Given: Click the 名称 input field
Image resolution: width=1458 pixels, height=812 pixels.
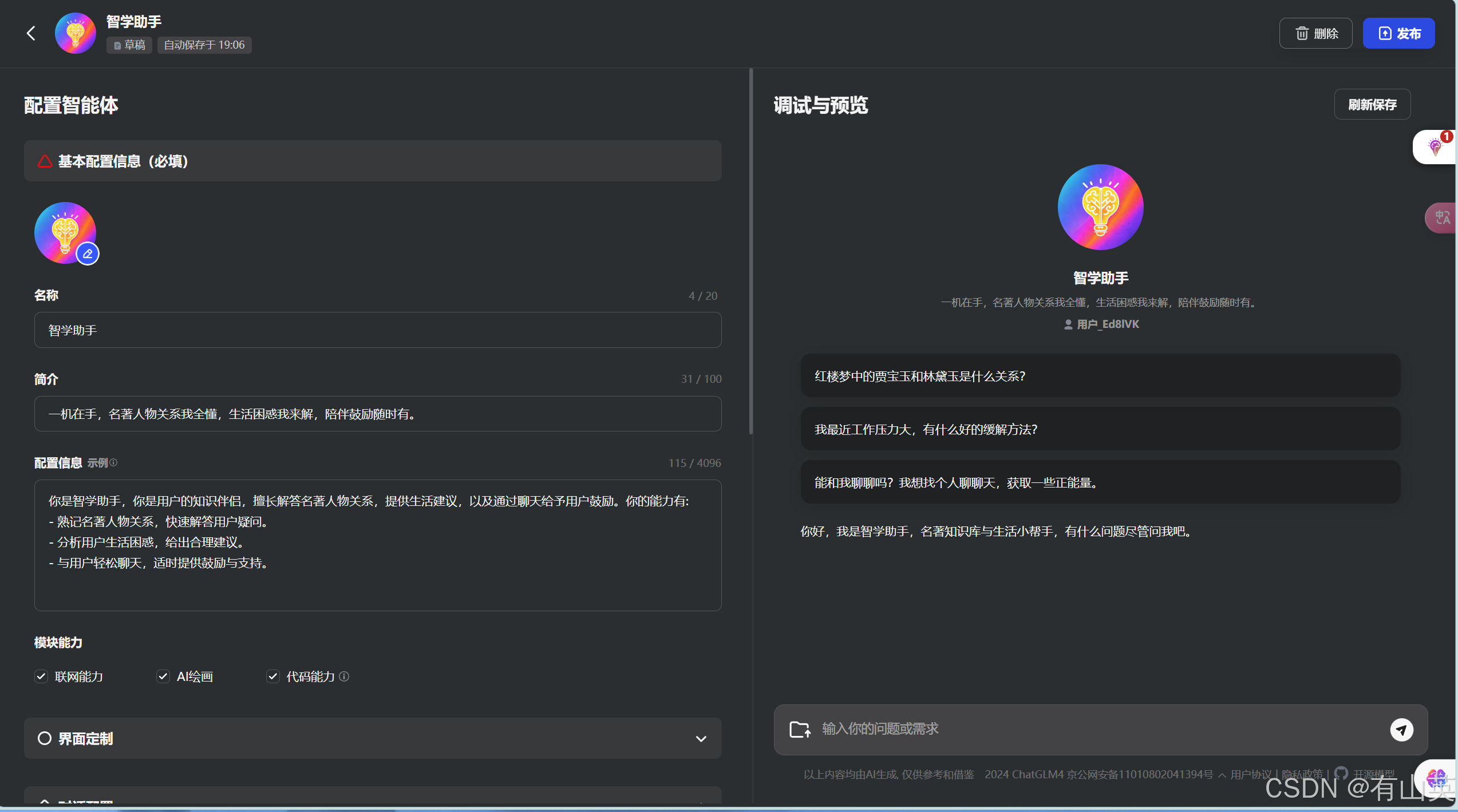Looking at the screenshot, I should click(x=377, y=330).
